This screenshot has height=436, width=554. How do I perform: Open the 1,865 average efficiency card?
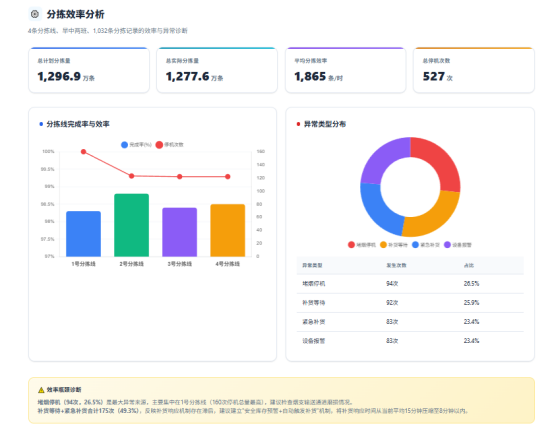point(346,70)
